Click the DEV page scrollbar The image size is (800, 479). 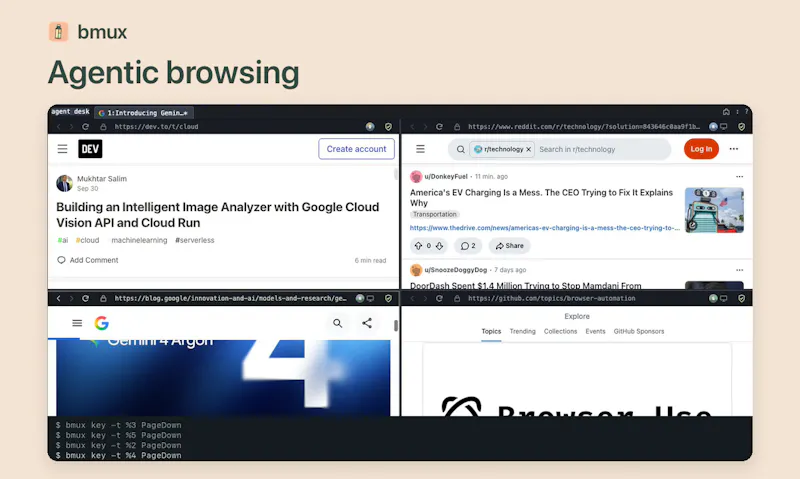pos(396,174)
